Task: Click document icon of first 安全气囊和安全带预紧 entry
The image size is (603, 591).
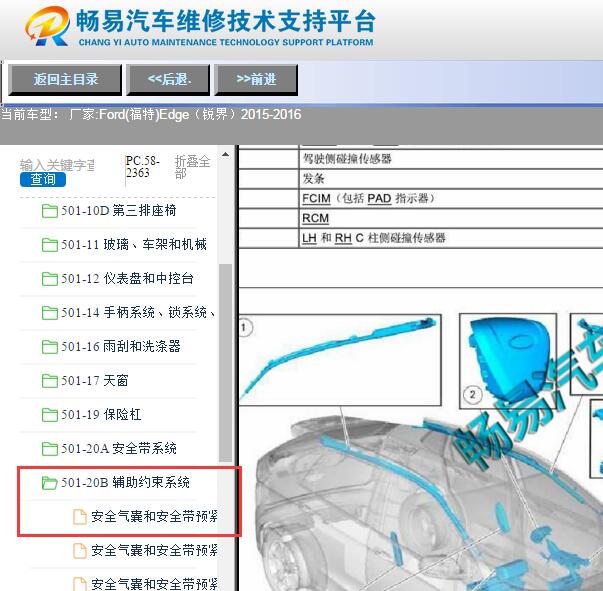Action: pyautogui.click(x=80, y=516)
